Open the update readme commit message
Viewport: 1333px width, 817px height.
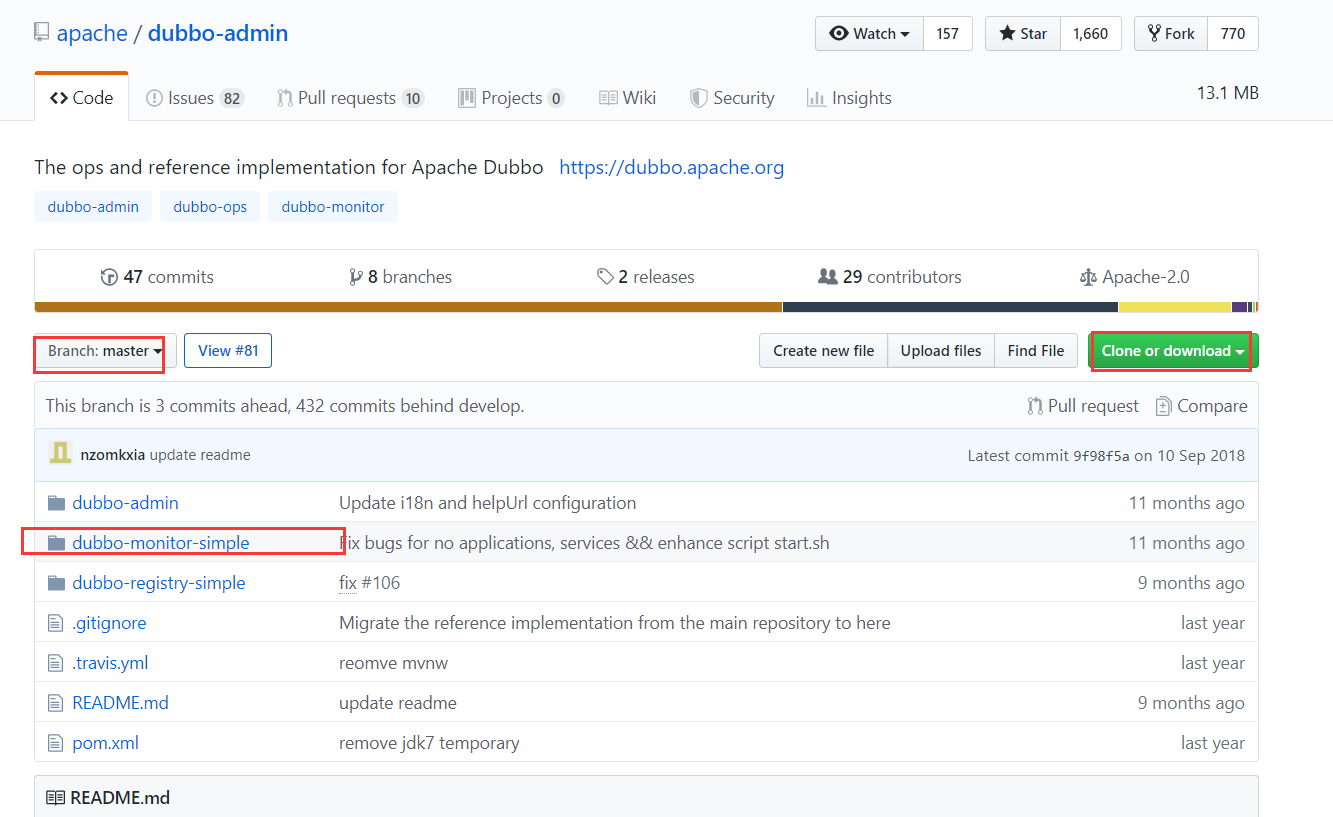point(200,455)
